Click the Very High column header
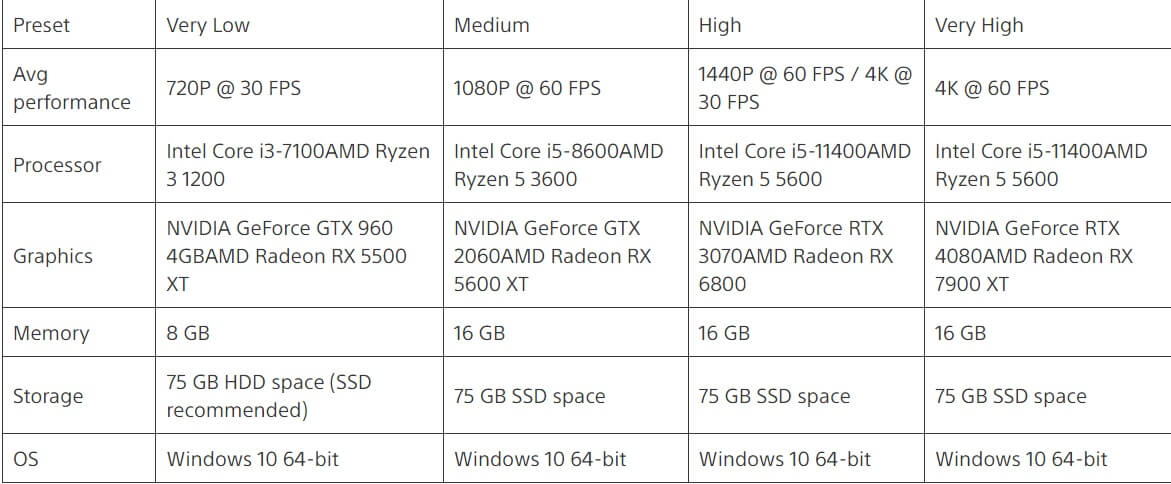 1047,25
